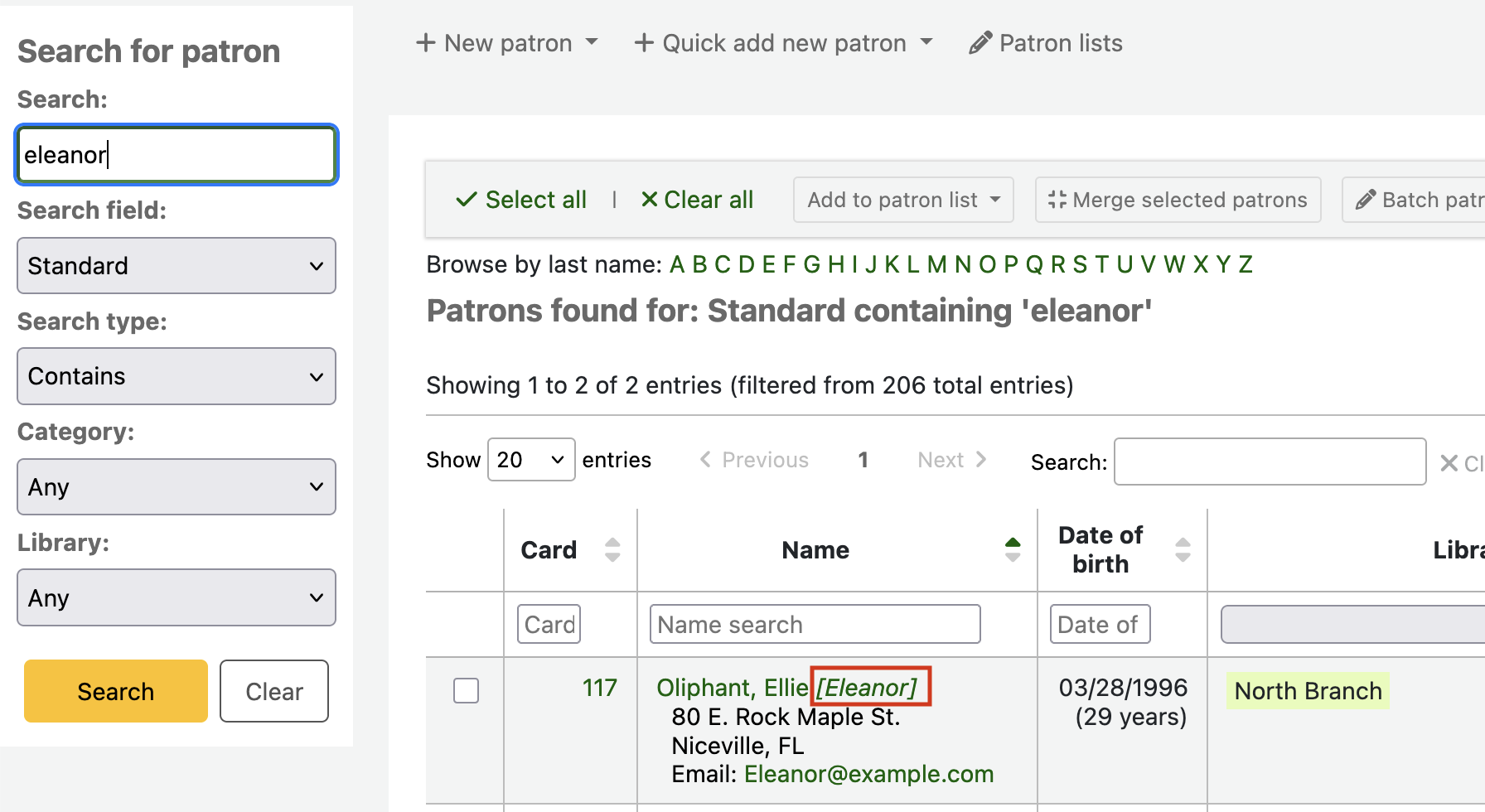This screenshot has width=1485, height=812.
Task: Open the Search type dropdown showing Contains
Action: pyautogui.click(x=177, y=376)
